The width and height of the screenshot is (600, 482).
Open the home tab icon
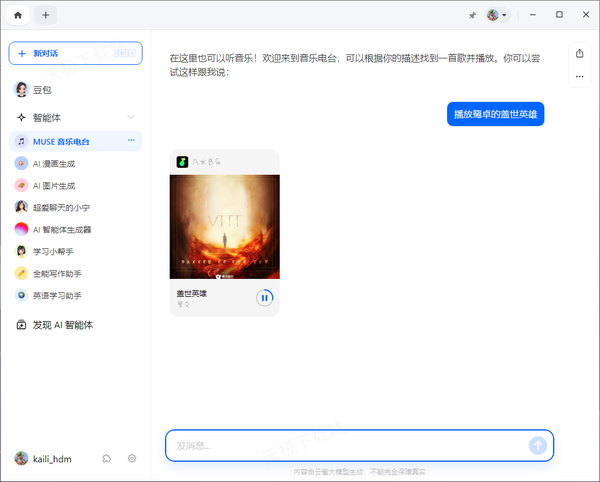[x=18, y=15]
